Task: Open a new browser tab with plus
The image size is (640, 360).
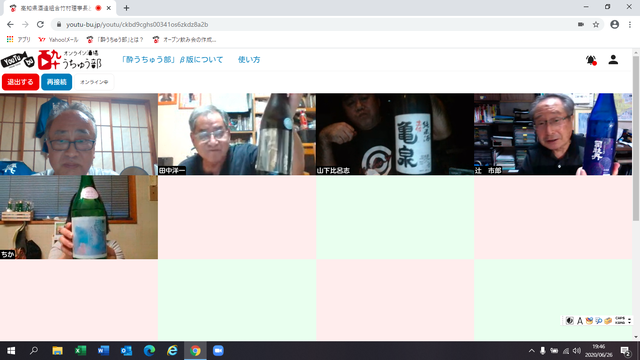Action: pyautogui.click(x=127, y=8)
